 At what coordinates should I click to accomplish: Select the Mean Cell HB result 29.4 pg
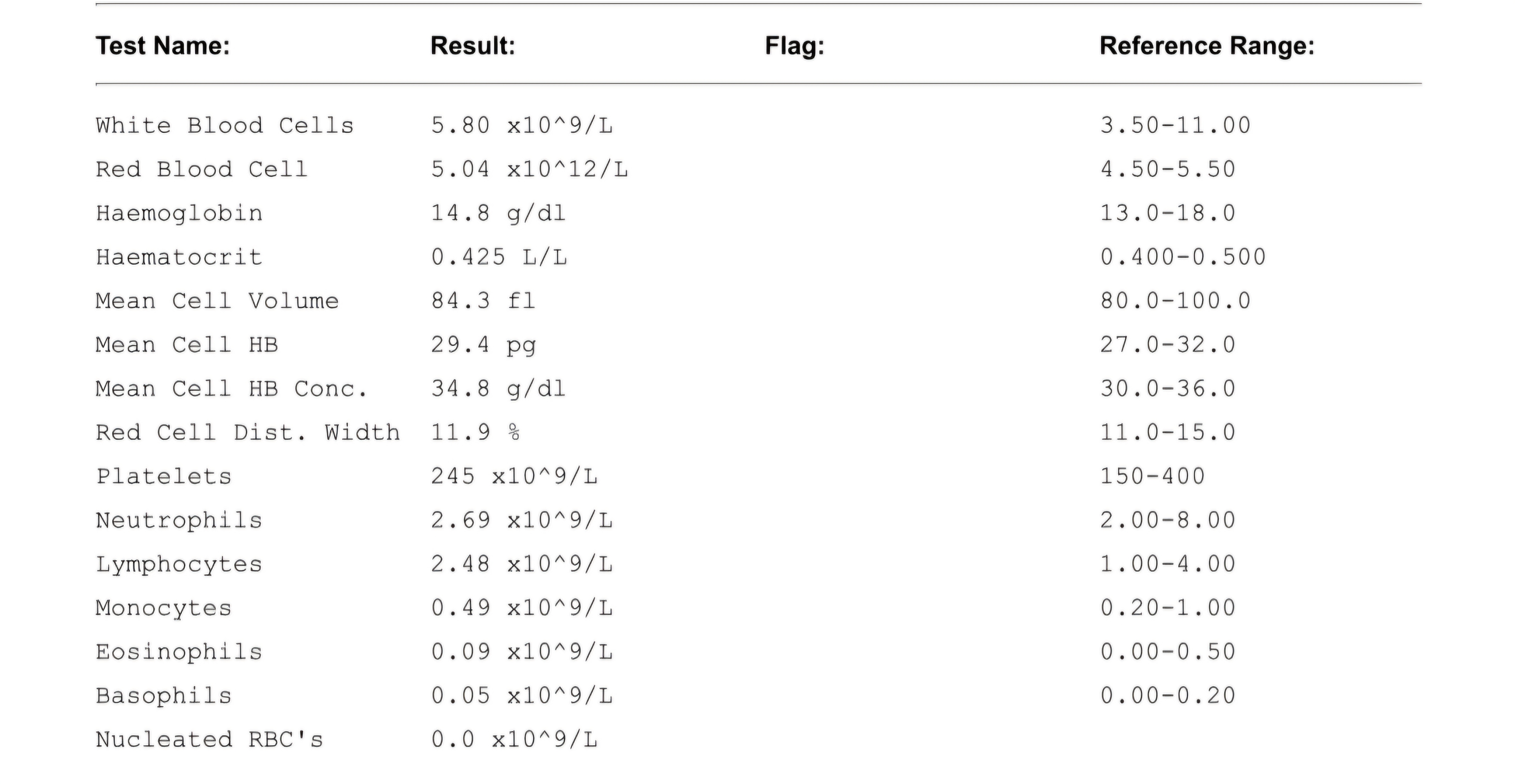pyautogui.click(x=484, y=345)
